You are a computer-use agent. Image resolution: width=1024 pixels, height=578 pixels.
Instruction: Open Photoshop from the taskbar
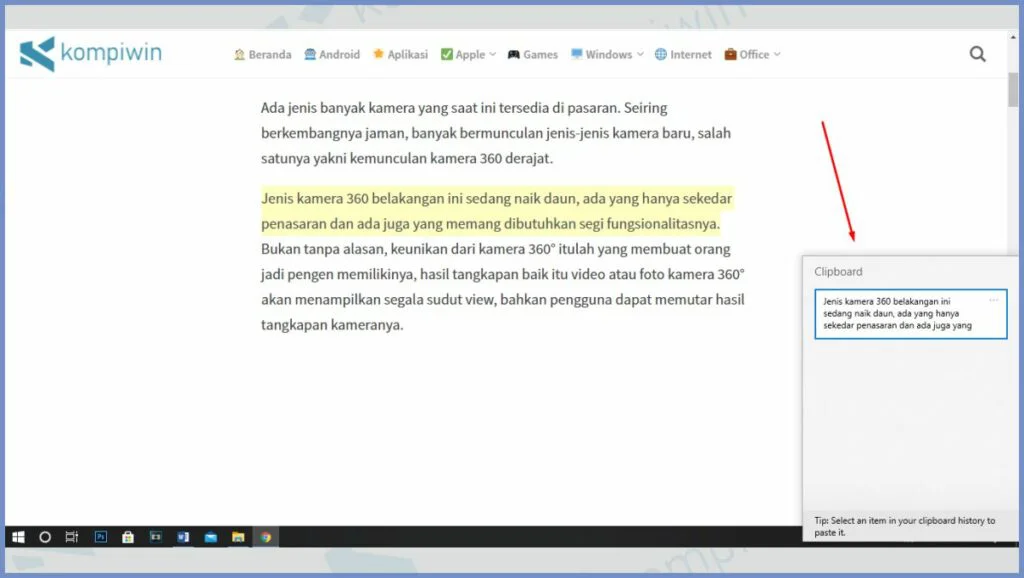click(x=101, y=537)
